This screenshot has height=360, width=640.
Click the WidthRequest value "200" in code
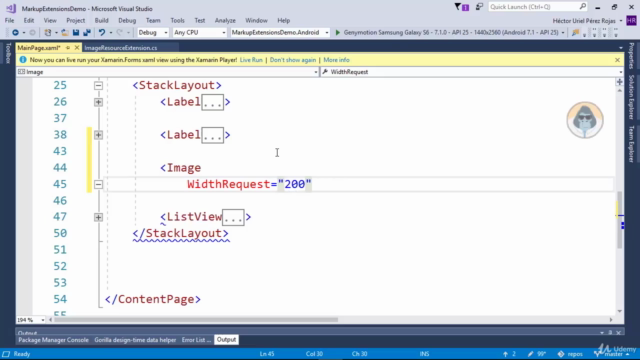tap(295, 184)
